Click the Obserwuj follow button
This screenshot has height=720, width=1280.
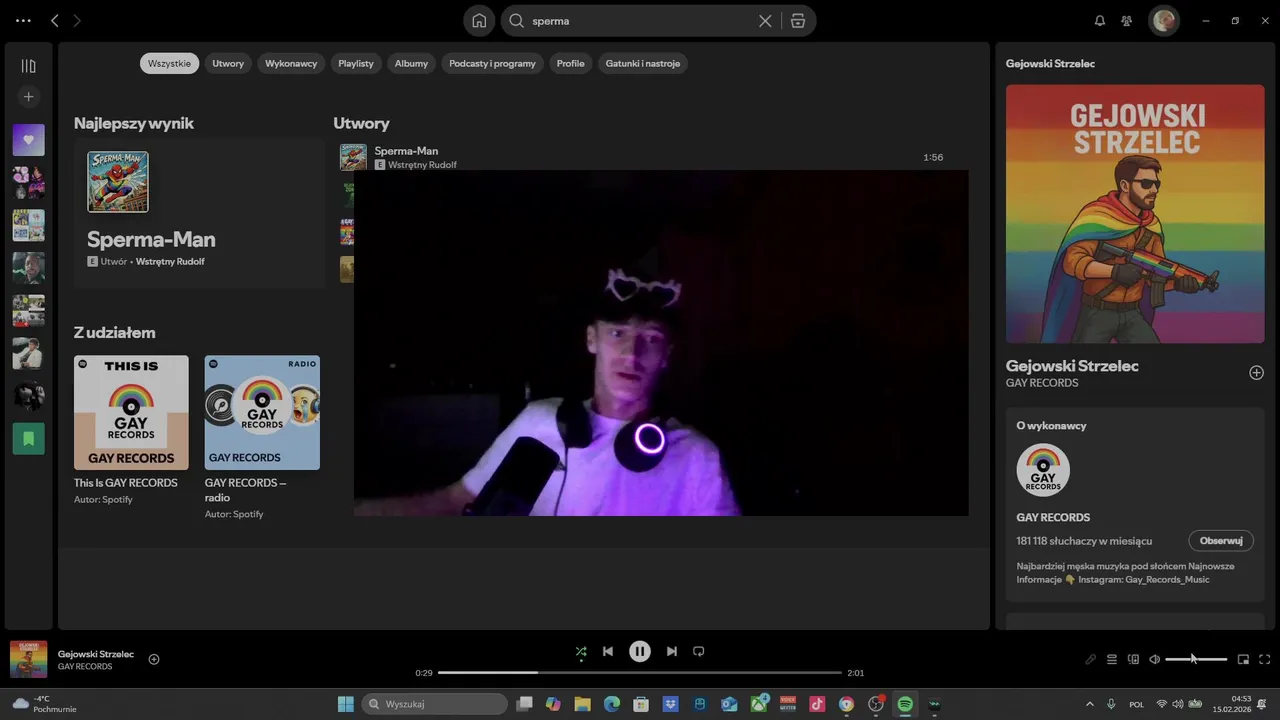[1221, 540]
